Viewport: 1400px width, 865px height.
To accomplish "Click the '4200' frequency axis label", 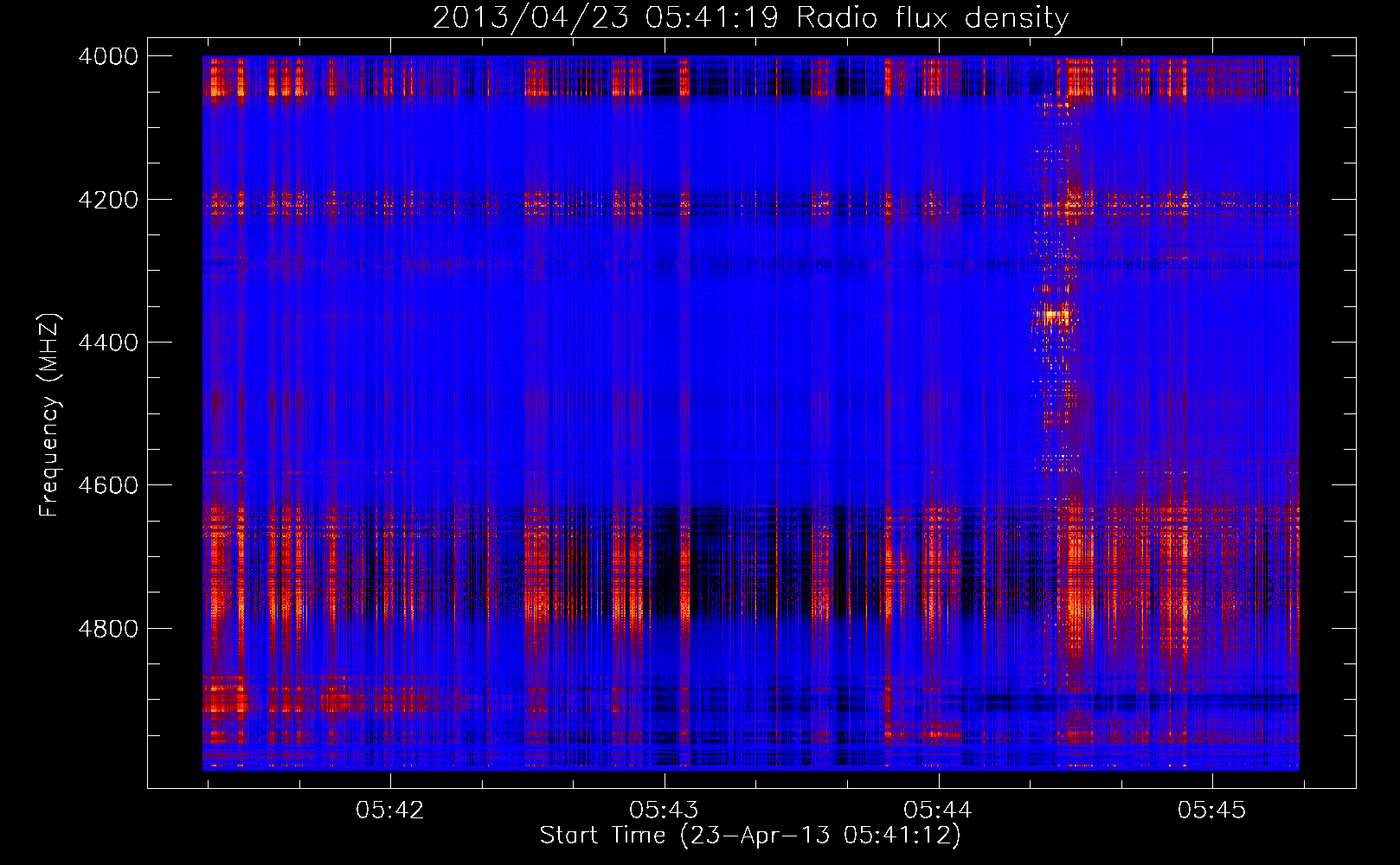I will tap(108, 200).
